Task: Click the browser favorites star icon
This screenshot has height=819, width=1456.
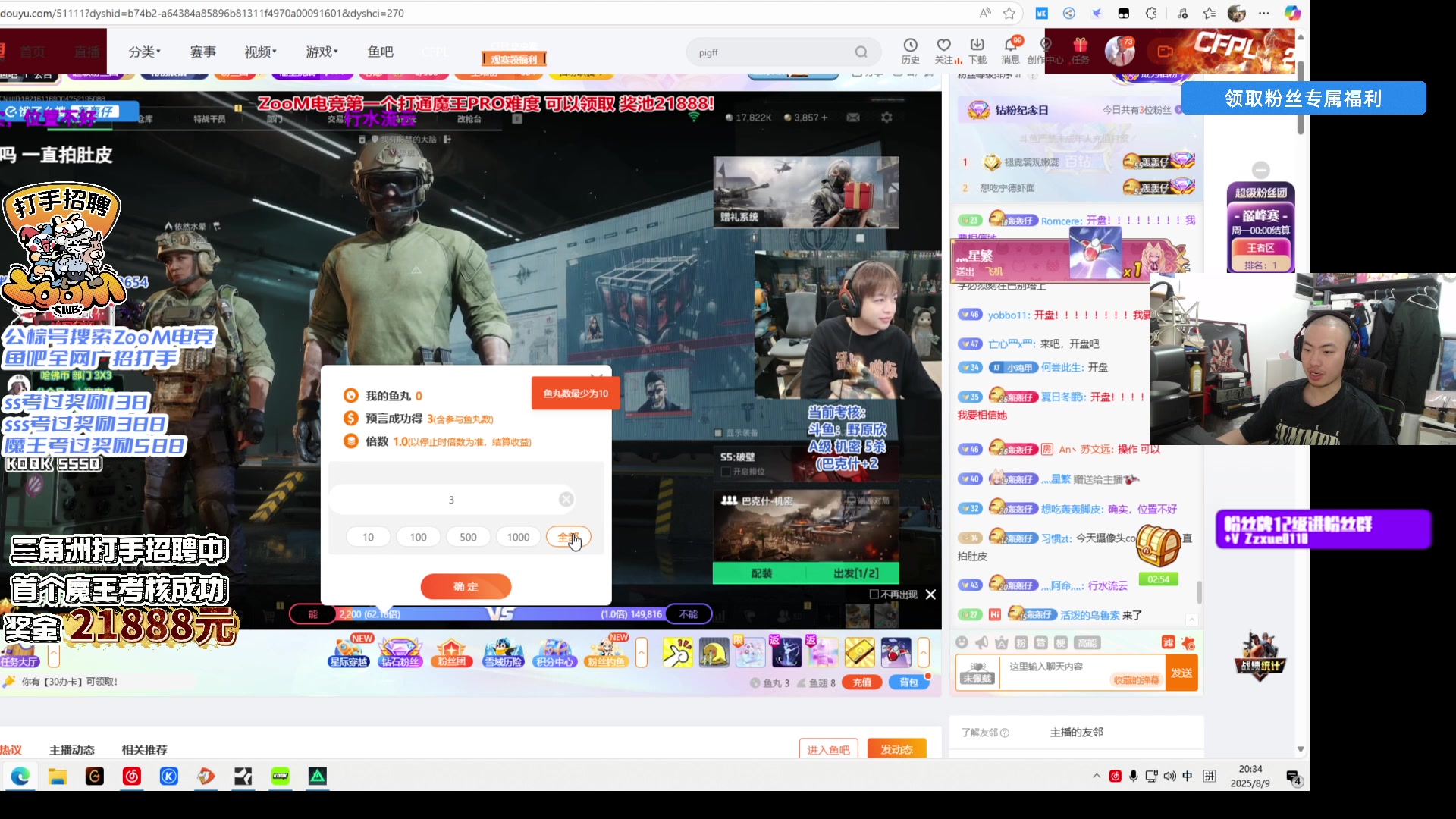Action: (1009, 13)
